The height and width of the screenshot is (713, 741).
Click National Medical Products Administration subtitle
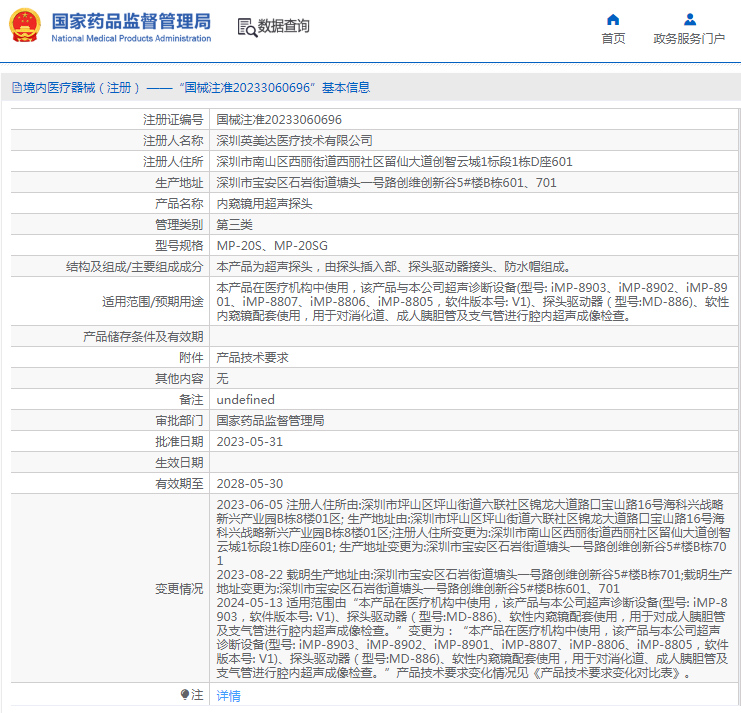(x=131, y=38)
